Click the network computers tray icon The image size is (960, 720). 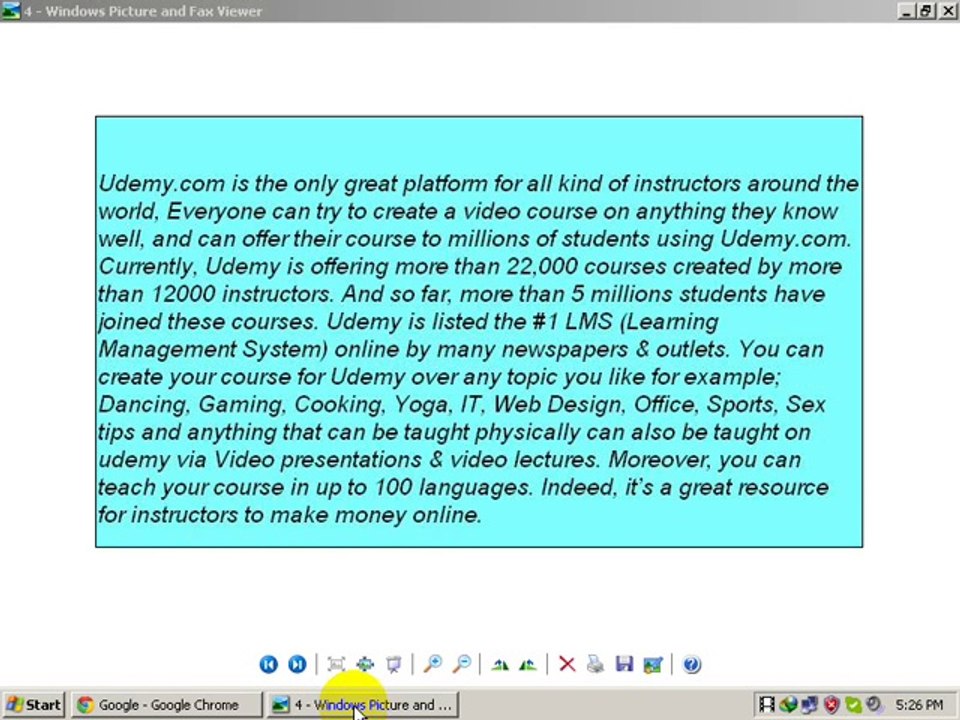(809, 705)
